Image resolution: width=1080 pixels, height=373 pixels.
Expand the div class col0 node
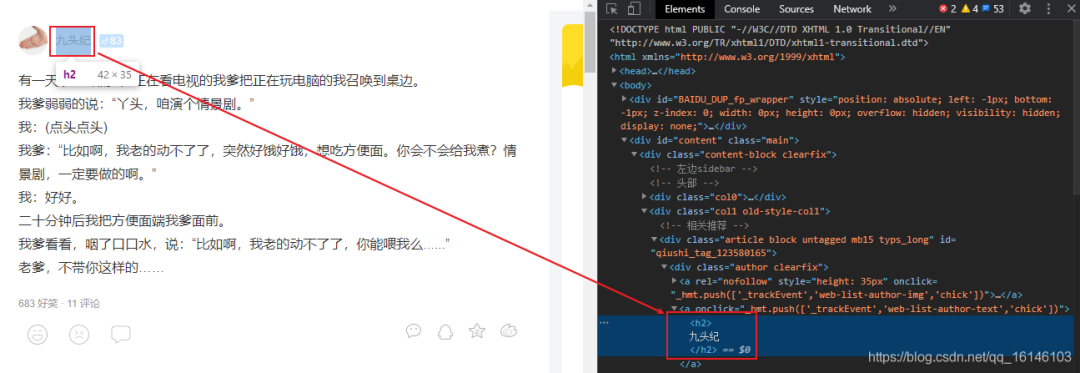pos(644,197)
